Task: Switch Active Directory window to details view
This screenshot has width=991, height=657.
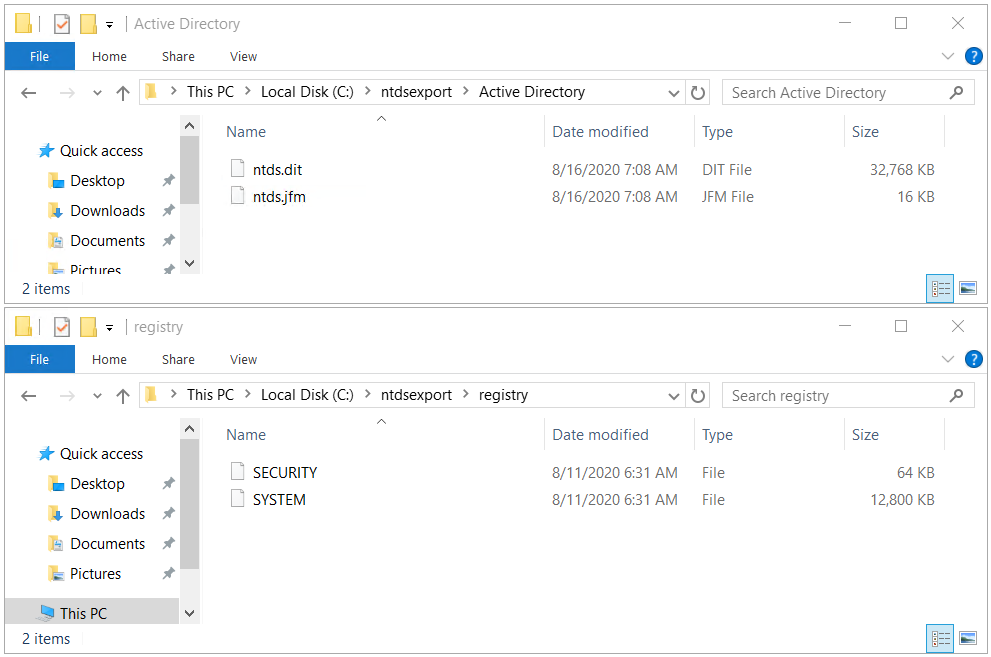Action: coord(940,289)
